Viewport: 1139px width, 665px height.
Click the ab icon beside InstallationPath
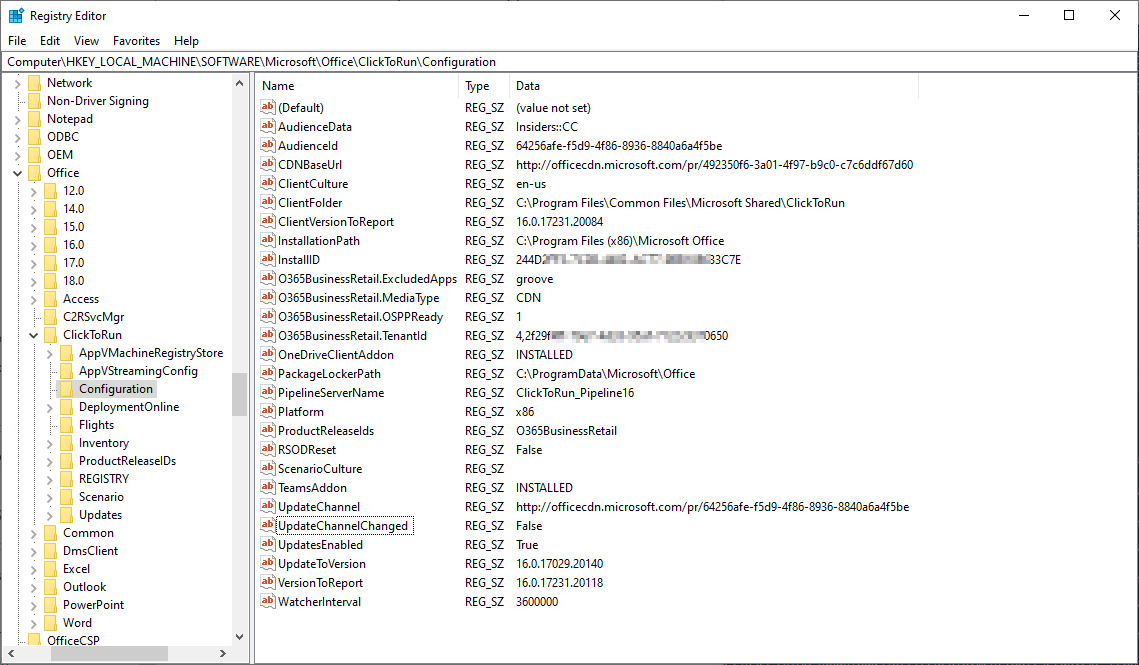(267, 240)
